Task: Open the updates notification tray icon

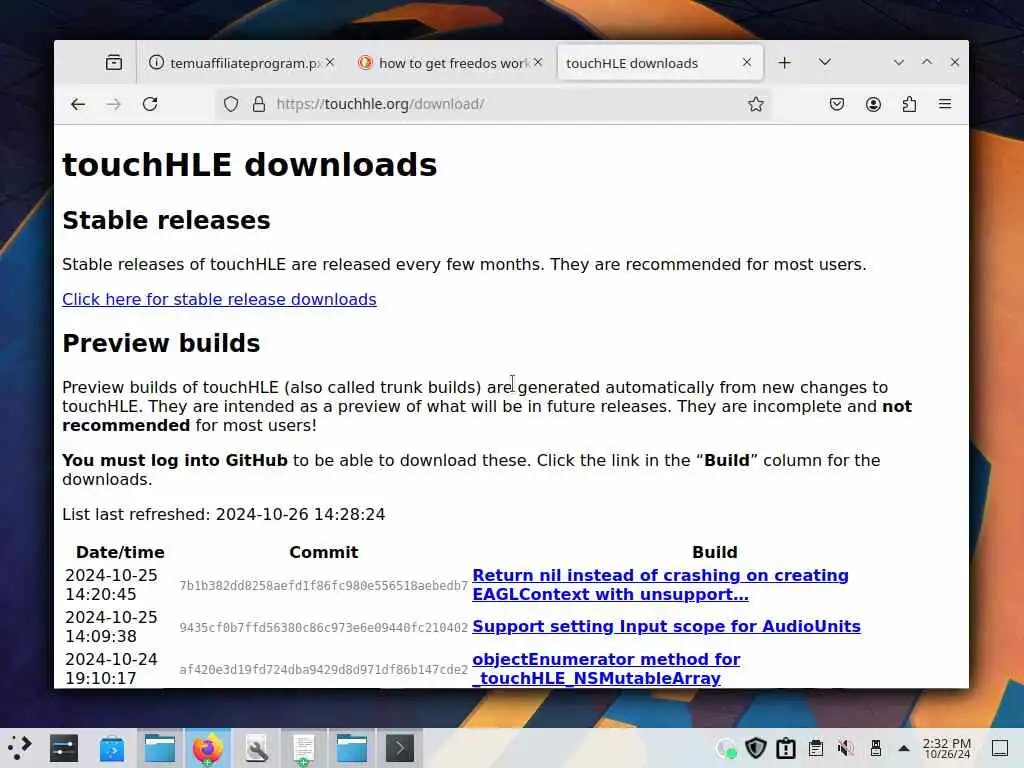Action: point(786,748)
